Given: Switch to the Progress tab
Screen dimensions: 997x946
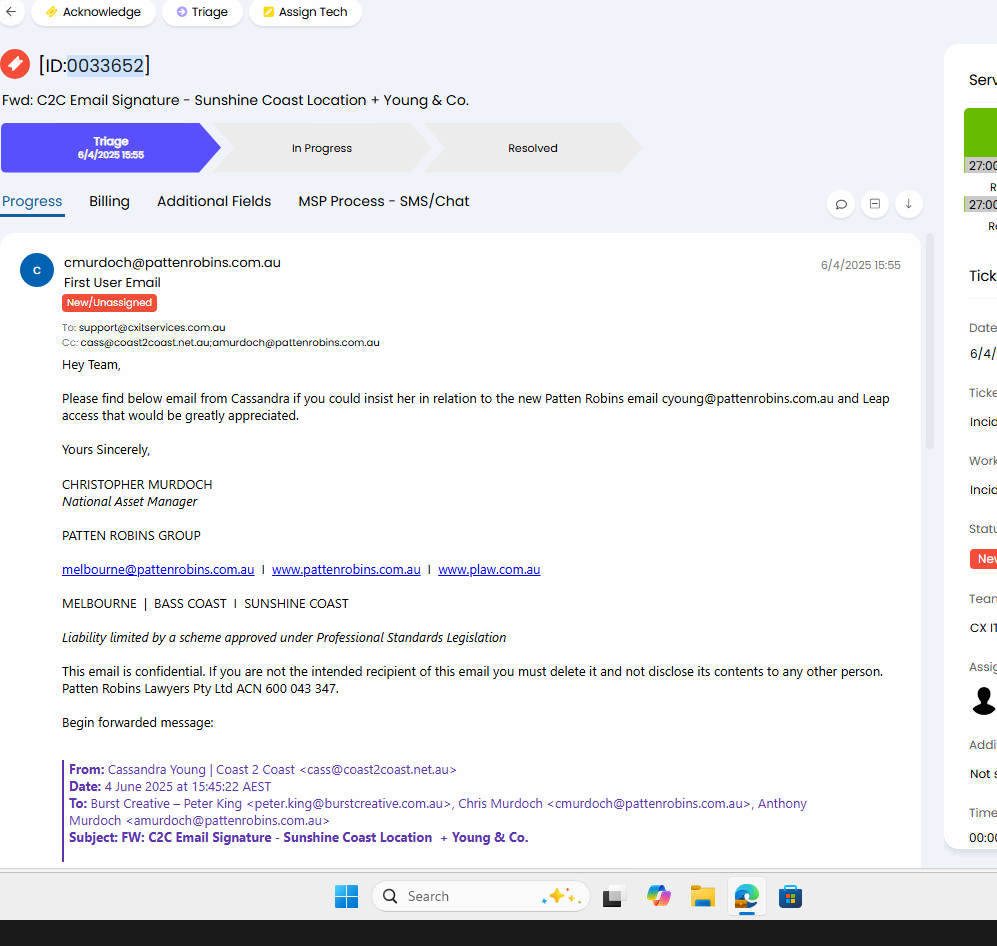Looking at the screenshot, I should (x=32, y=202).
